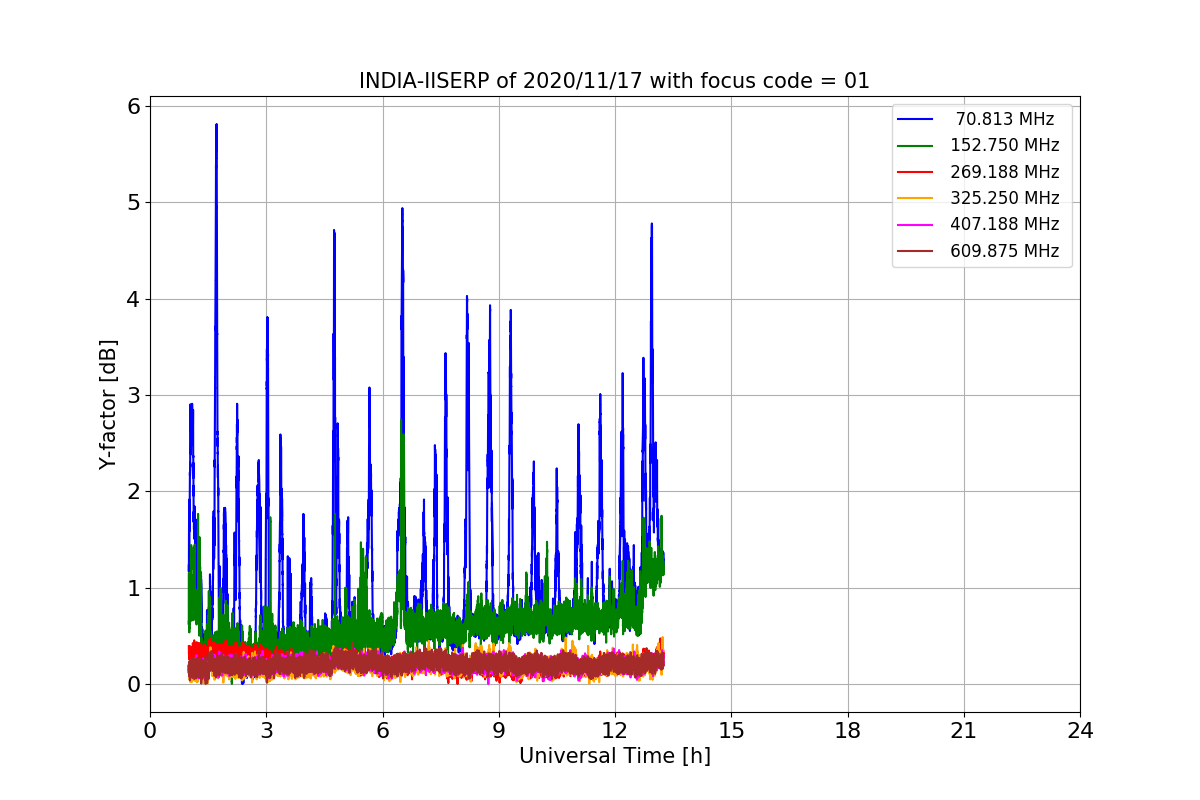
Task: Select the '152.750 MHz' legend label
Action: click(x=1005, y=145)
